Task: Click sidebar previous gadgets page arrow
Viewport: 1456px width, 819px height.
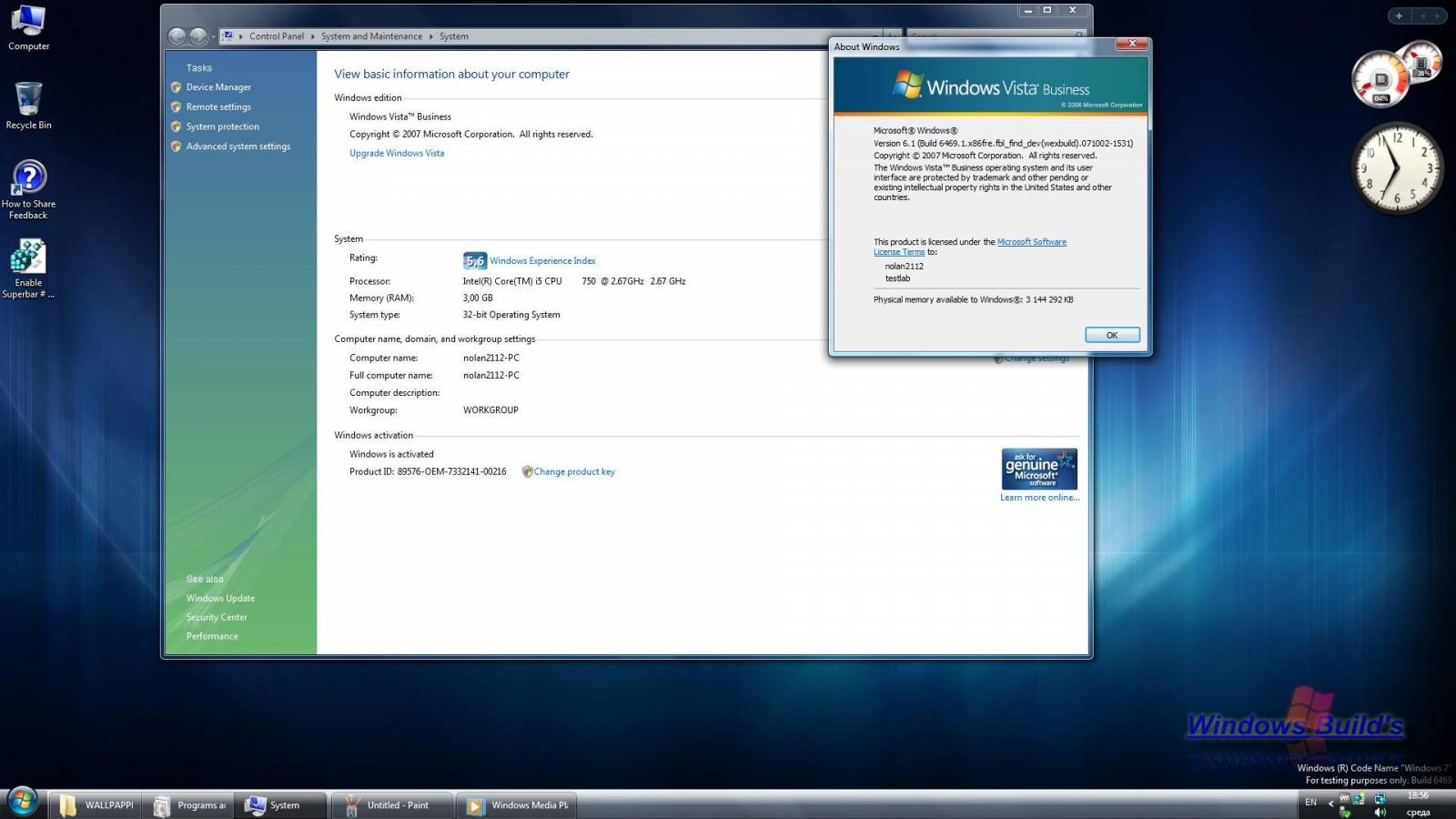Action: (1423, 15)
